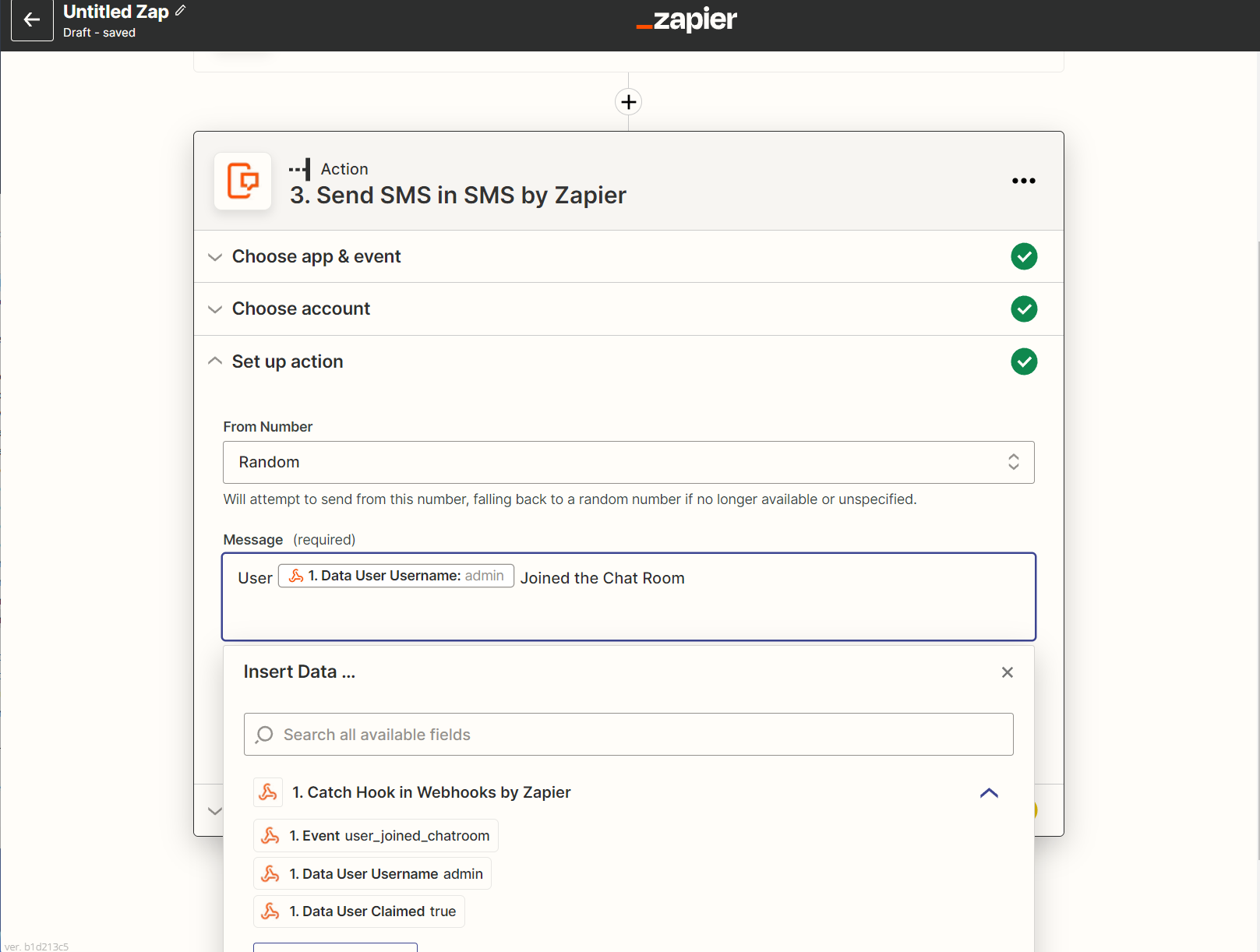
Task: Click the magnifier search icon
Action: (x=264, y=735)
